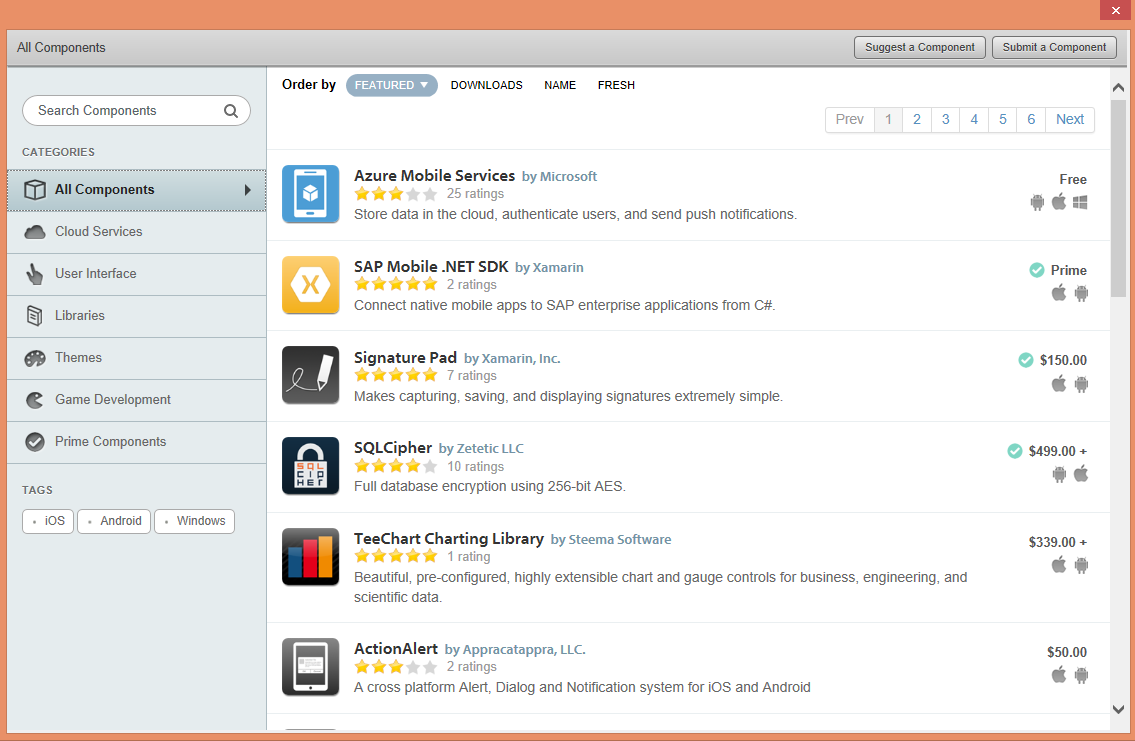Go to page 3 of results
Viewport: 1135px width, 741px height.
(x=945, y=119)
